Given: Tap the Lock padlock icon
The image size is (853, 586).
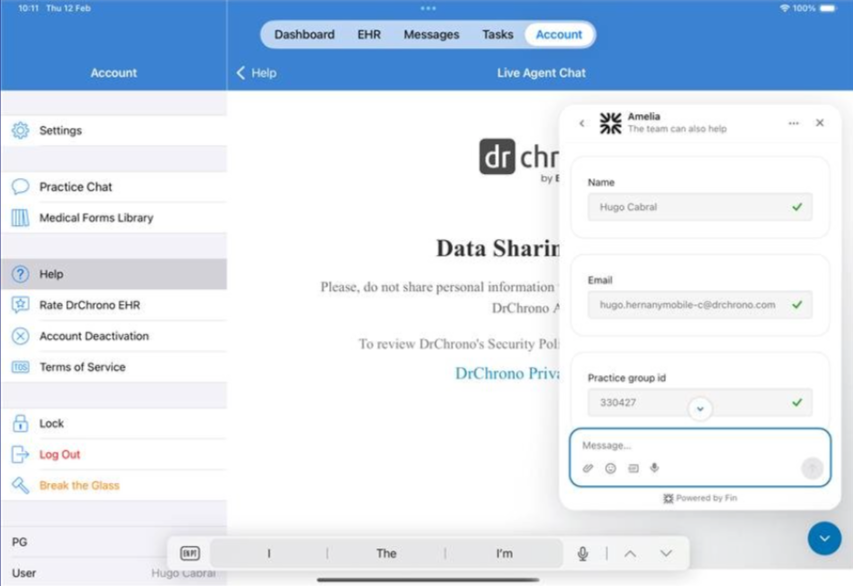Looking at the screenshot, I should pyautogui.click(x=20, y=423).
